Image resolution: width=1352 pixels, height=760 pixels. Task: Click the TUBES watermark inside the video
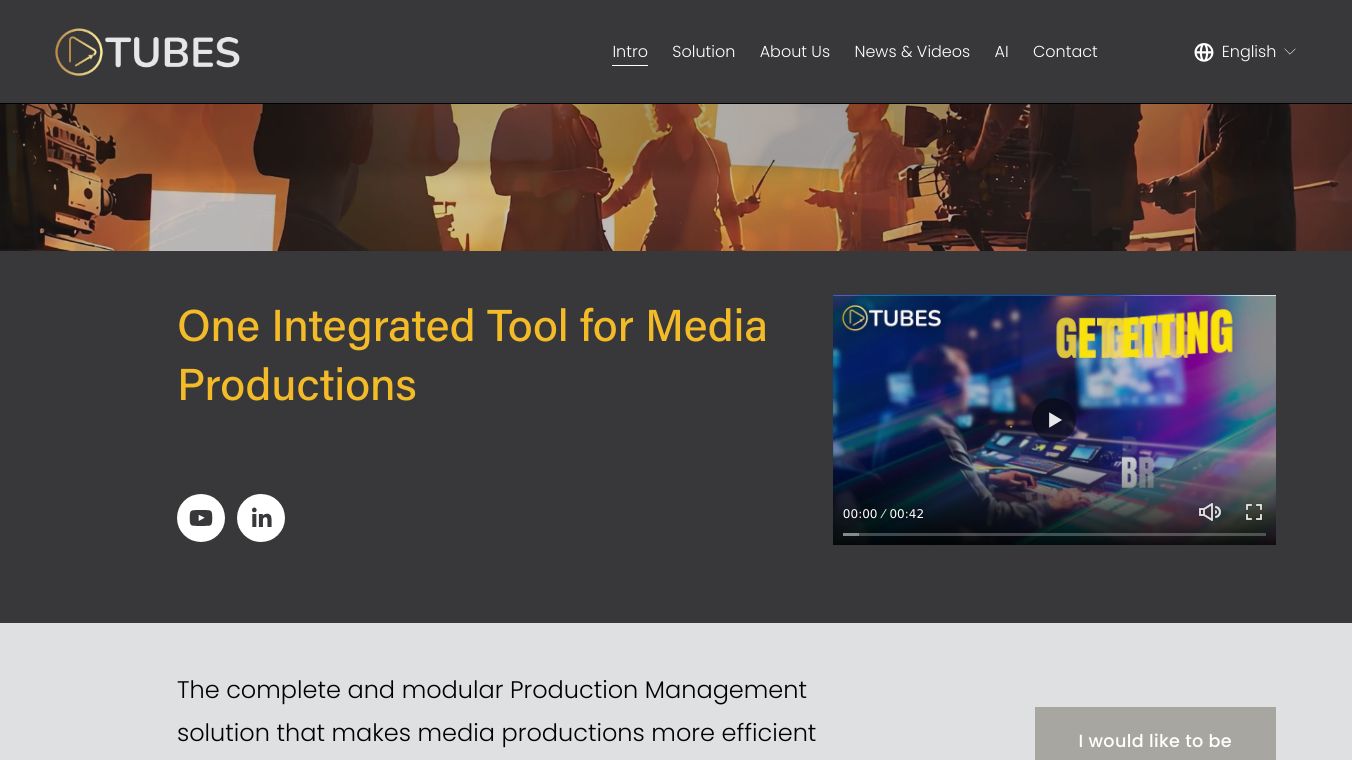coord(892,318)
